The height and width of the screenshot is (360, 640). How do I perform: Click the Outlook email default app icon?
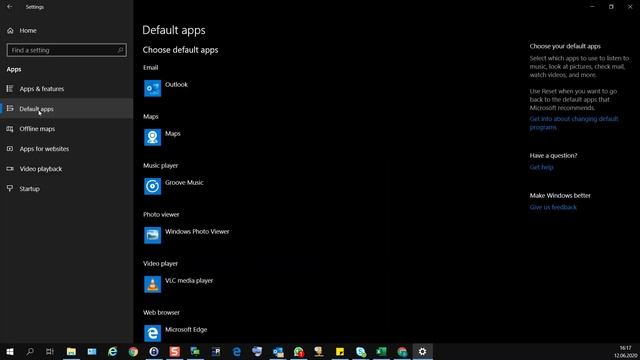click(152, 89)
